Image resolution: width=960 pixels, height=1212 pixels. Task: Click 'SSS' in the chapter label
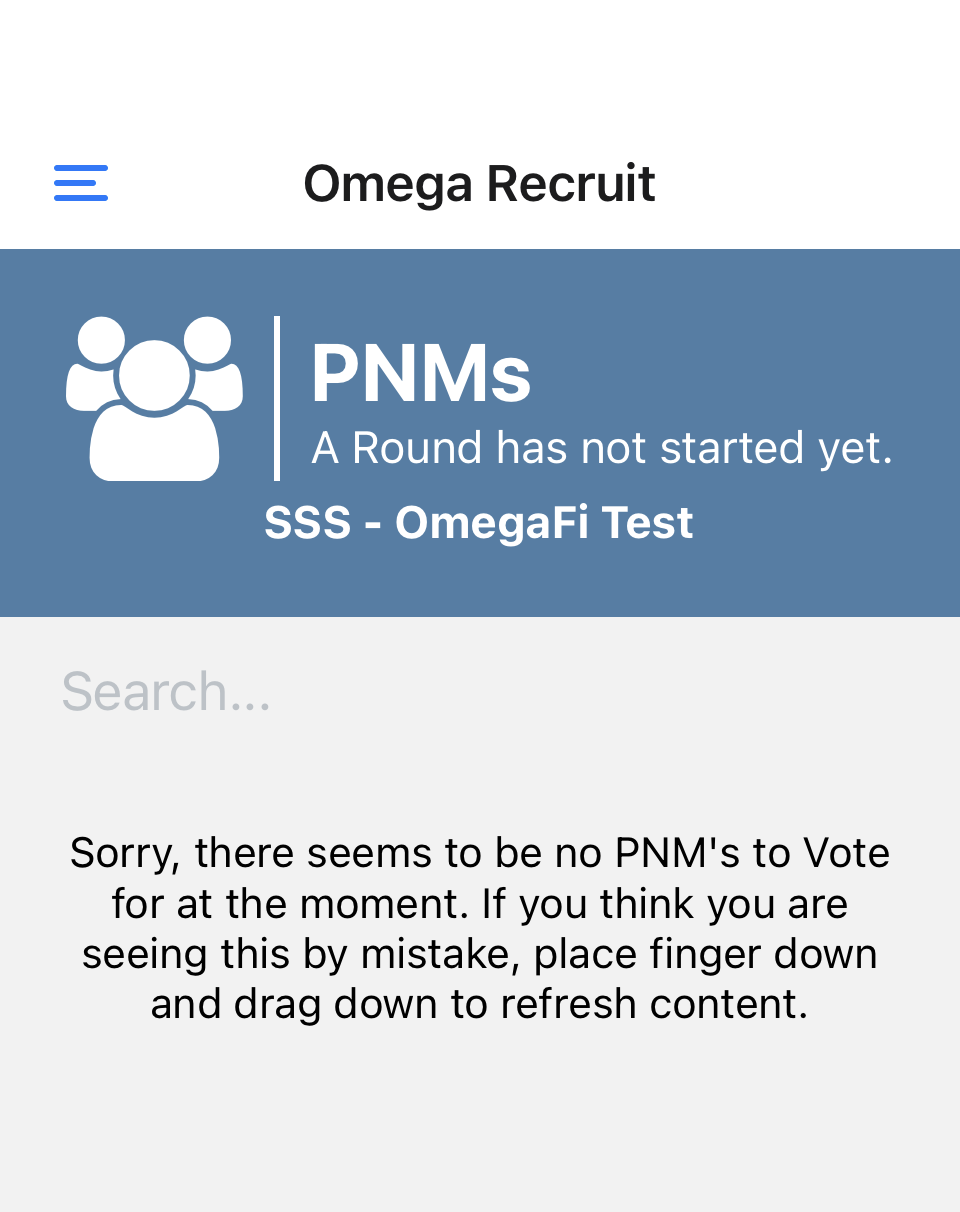point(308,523)
